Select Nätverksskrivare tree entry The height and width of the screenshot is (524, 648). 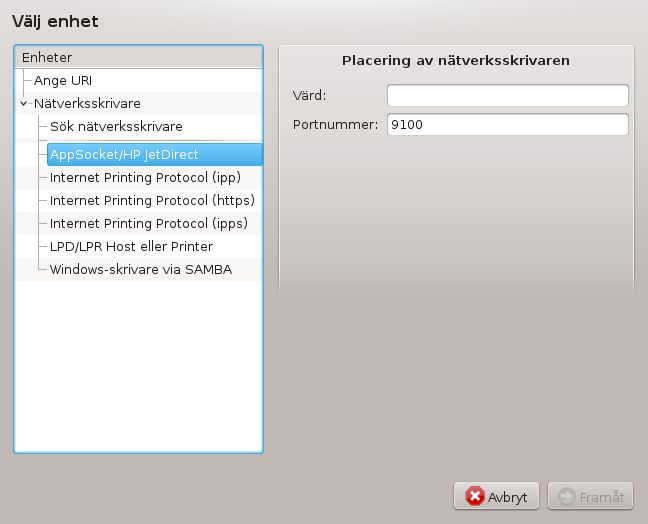click(87, 103)
